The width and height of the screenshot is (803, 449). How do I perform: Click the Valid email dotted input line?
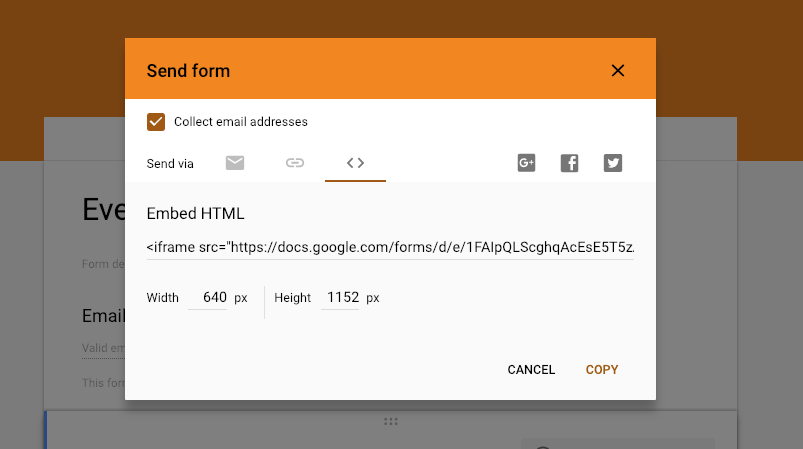[x=103, y=349]
